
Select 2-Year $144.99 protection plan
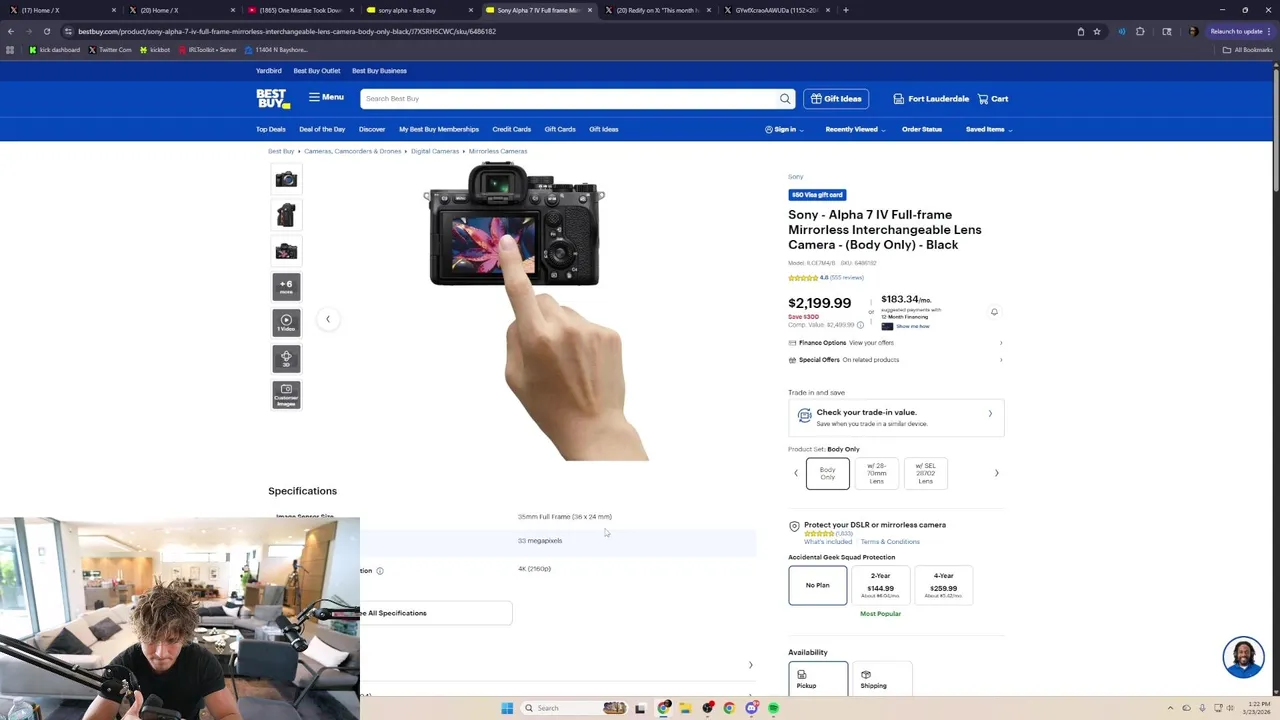coord(880,585)
